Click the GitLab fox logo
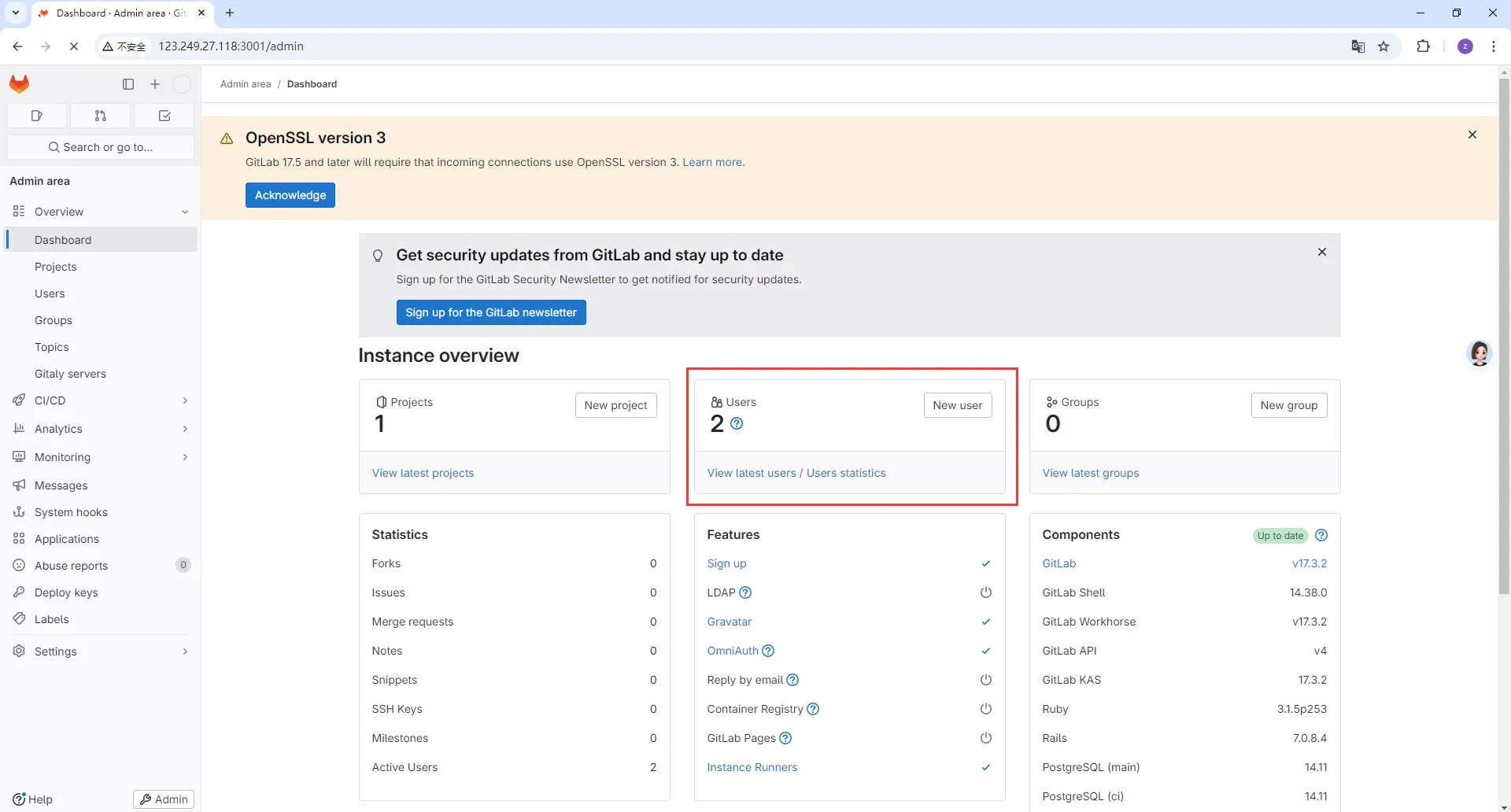1511x812 pixels. 20,84
